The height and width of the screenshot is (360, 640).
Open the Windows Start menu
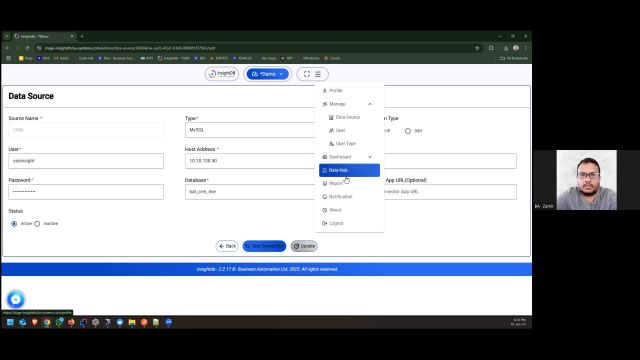pos(10,322)
